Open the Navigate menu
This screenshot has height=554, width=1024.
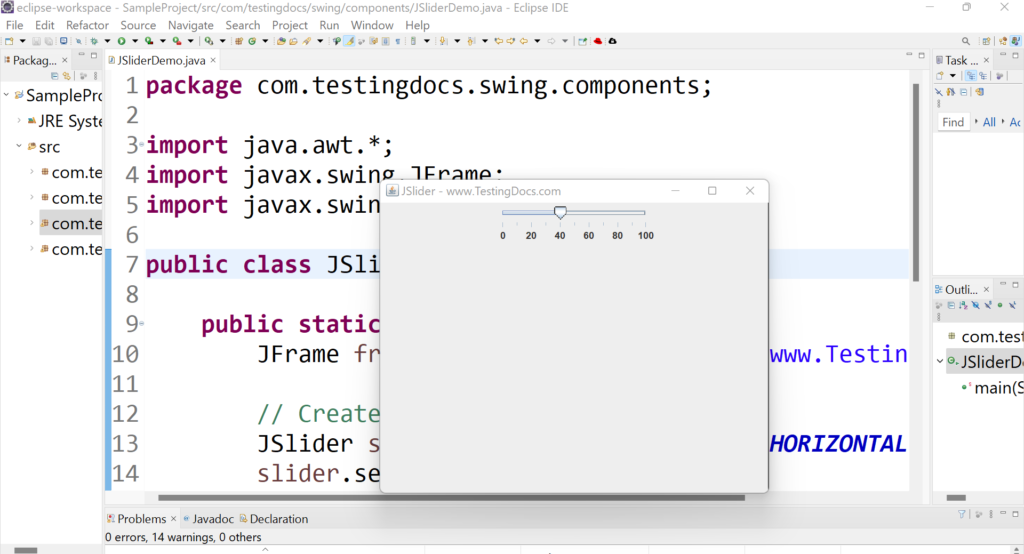point(191,25)
